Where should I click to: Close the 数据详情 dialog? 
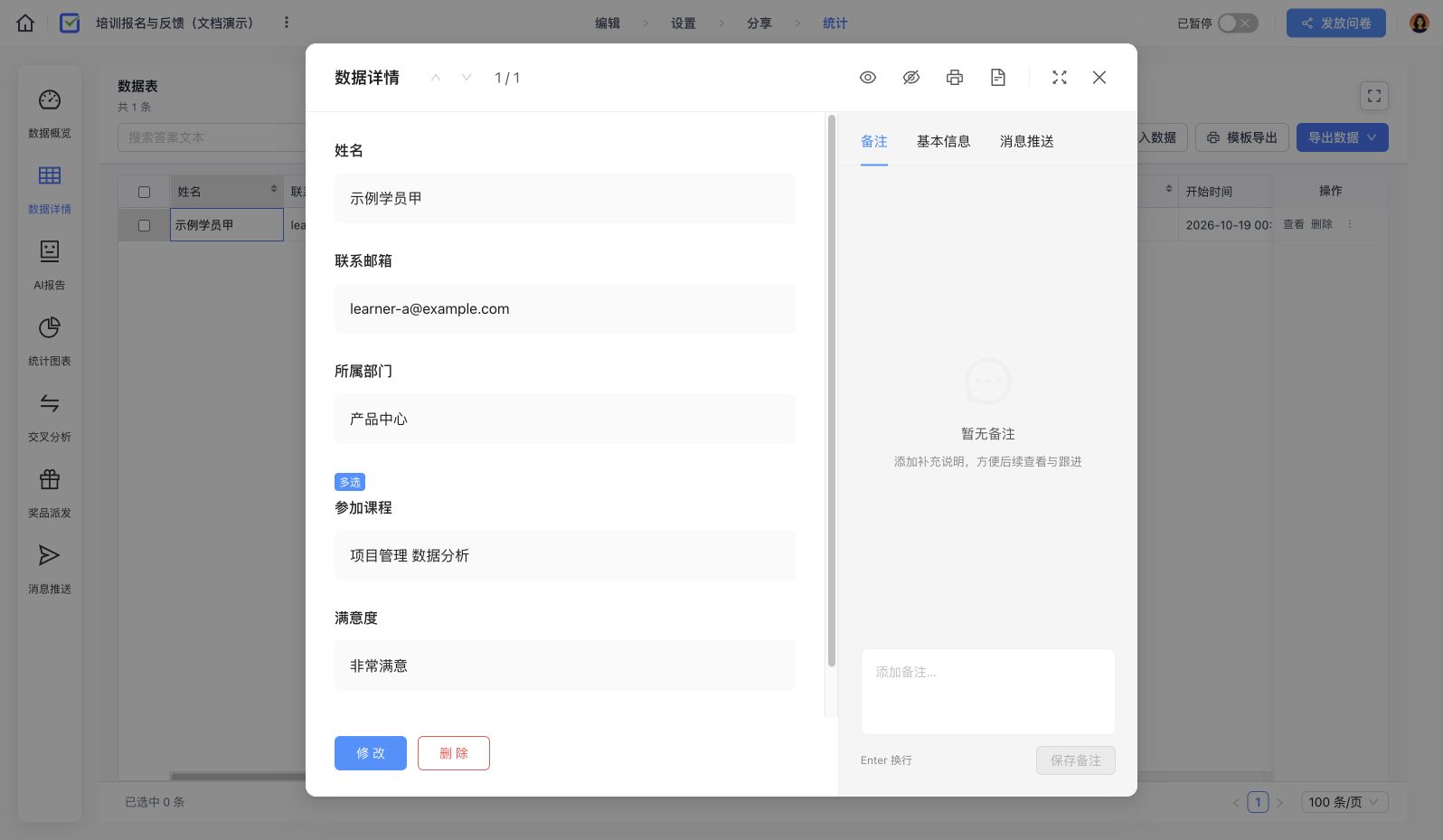(x=1099, y=78)
